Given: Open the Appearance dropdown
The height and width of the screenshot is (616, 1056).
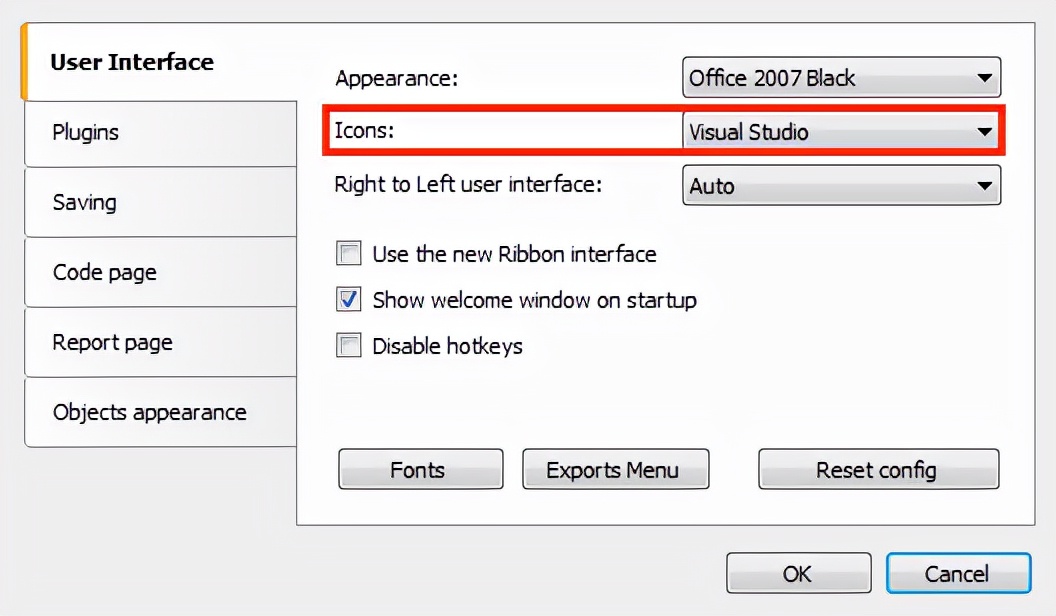Looking at the screenshot, I should coord(840,77).
